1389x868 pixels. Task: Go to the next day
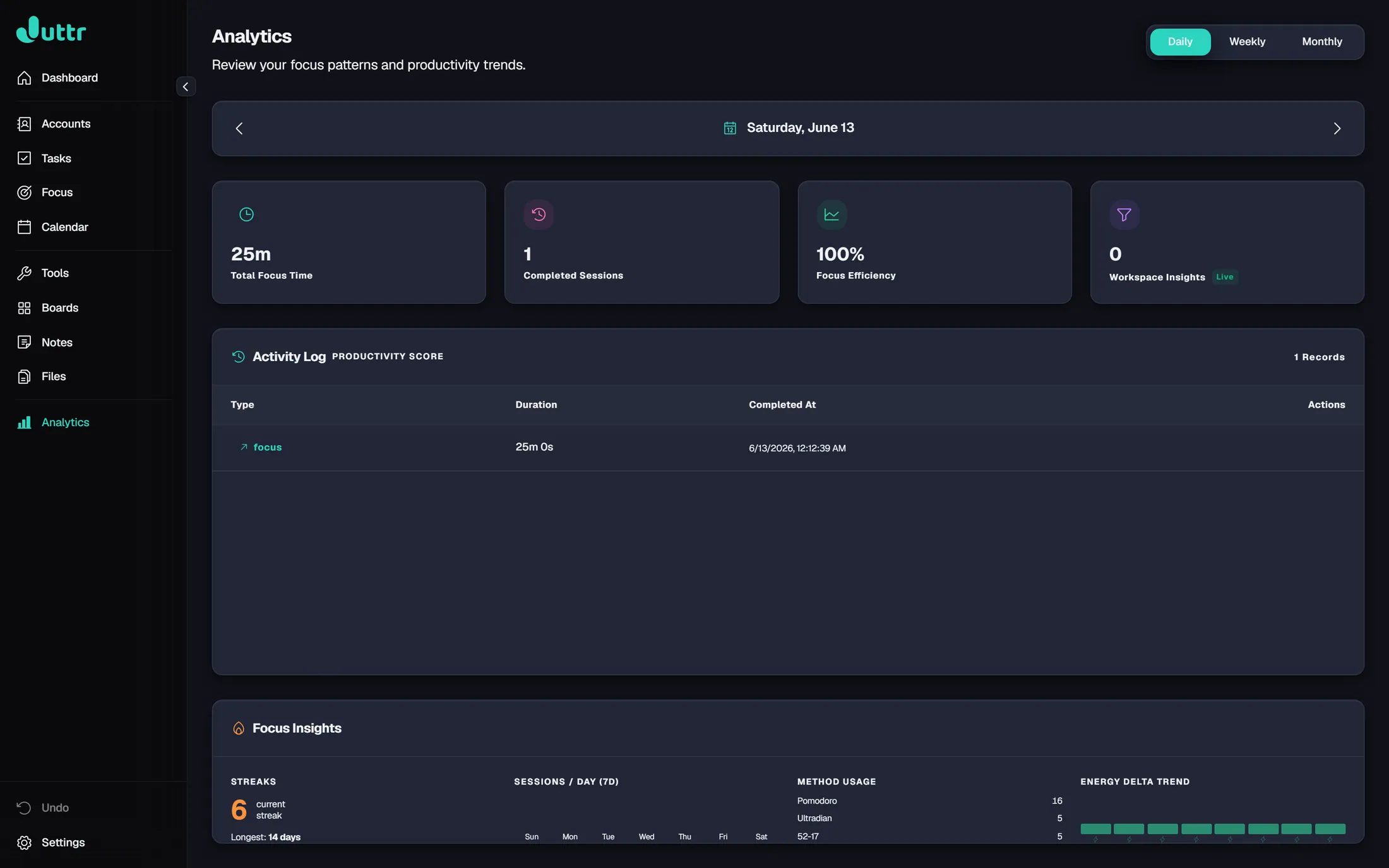point(1337,129)
